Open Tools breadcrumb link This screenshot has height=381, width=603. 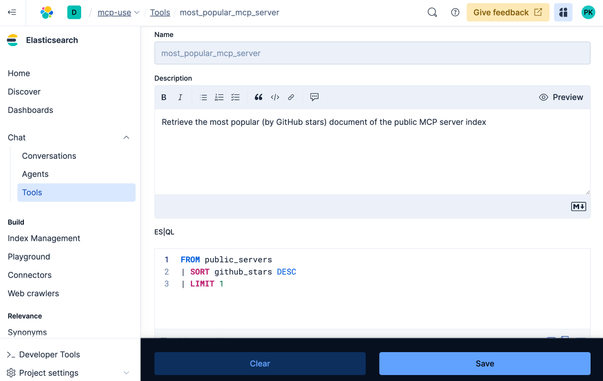click(160, 12)
